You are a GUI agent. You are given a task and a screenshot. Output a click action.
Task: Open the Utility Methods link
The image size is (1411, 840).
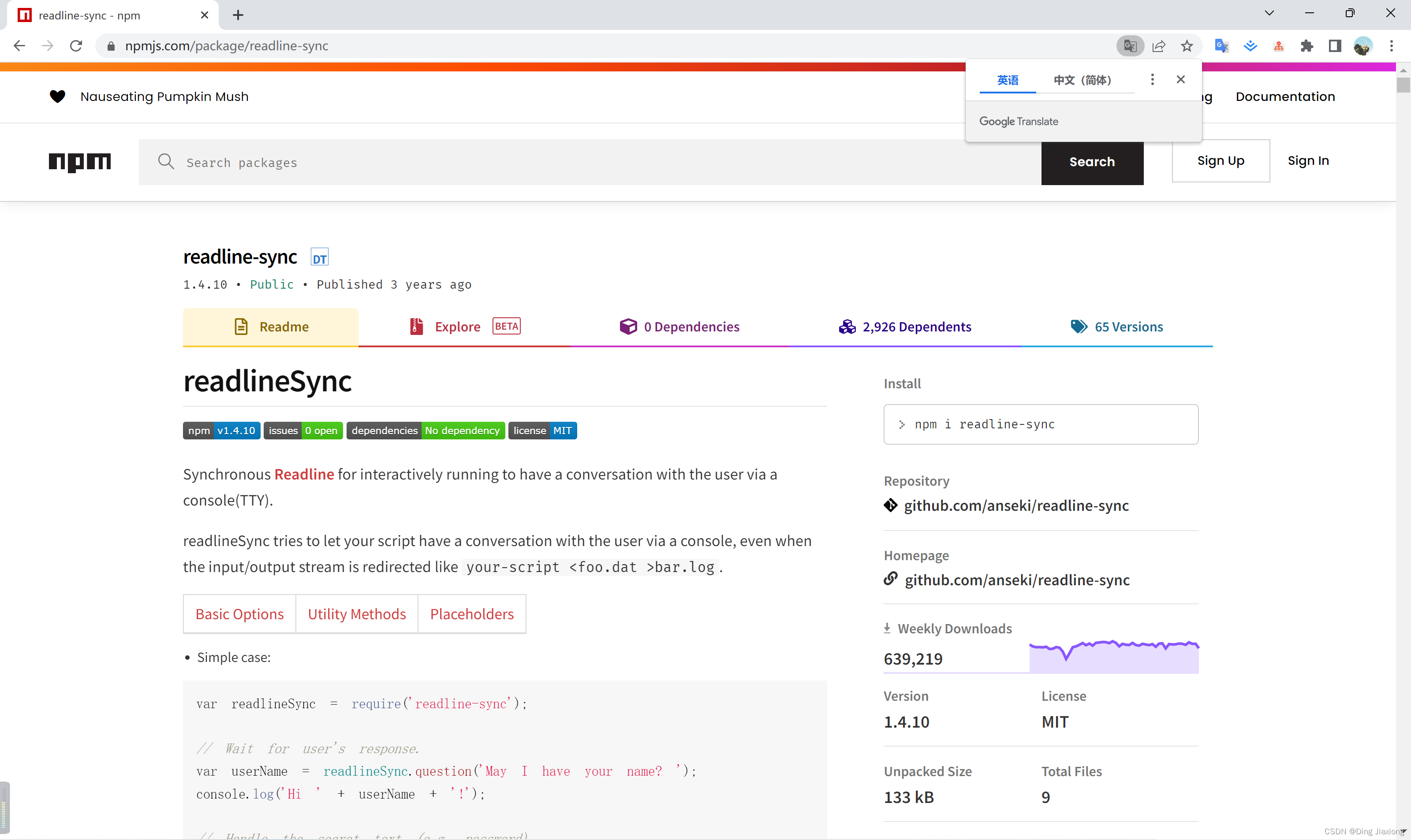tap(357, 614)
